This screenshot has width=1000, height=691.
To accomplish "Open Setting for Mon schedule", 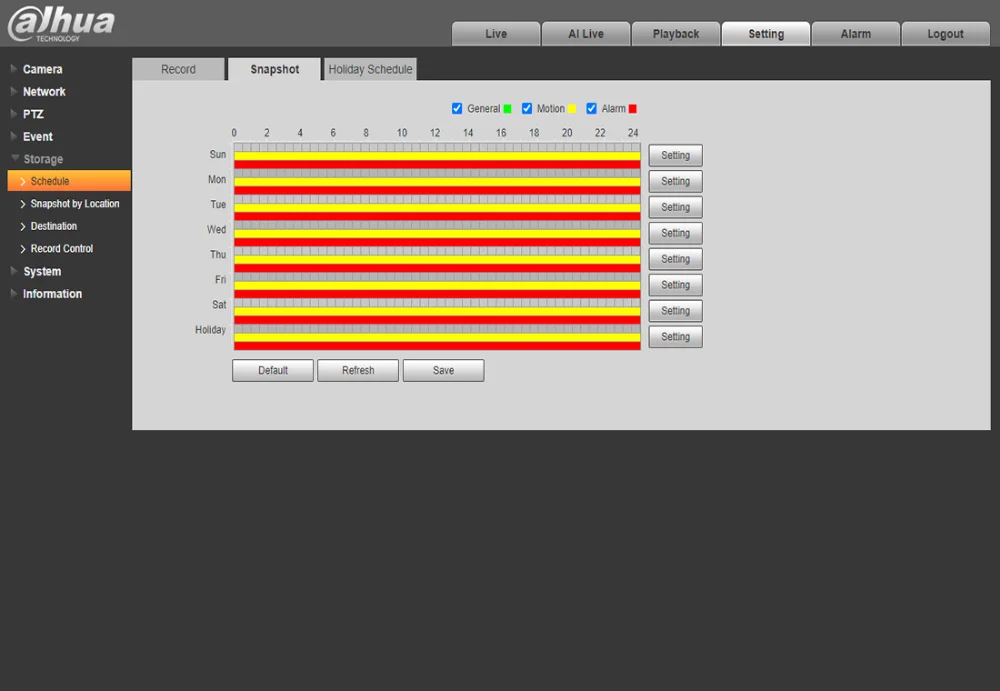I will point(675,181).
